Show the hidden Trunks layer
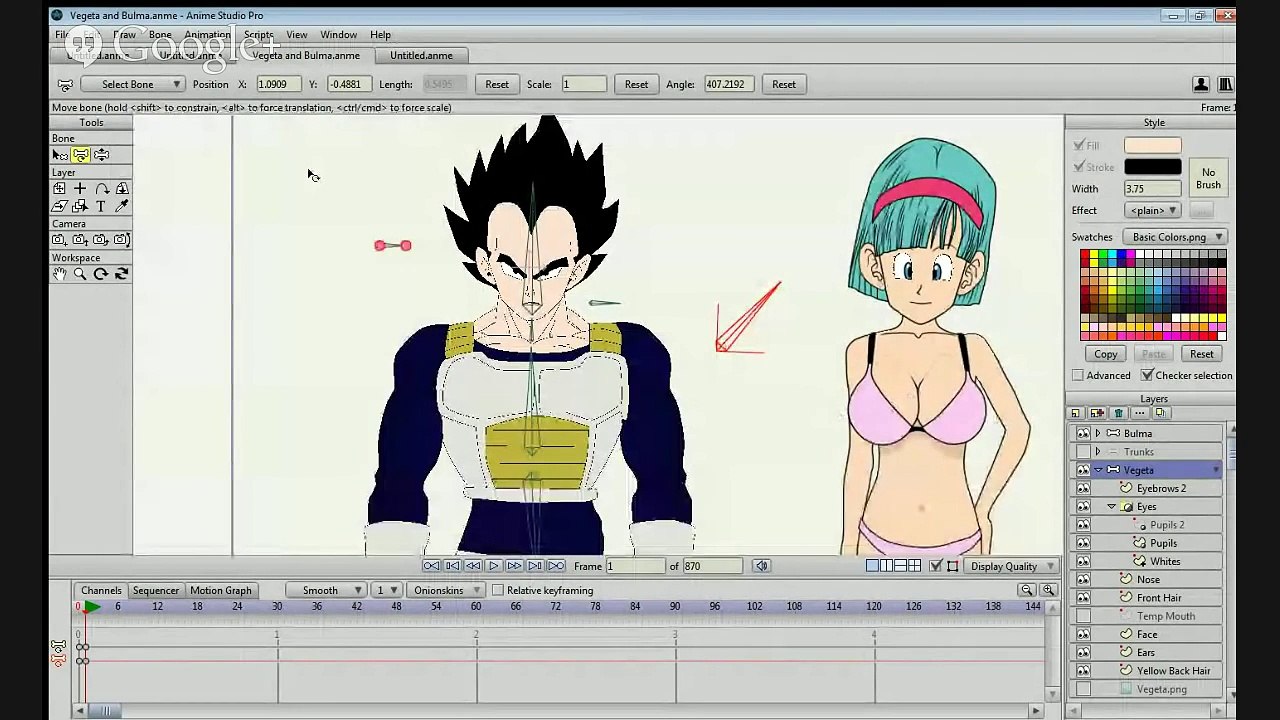This screenshot has width=1280, height=720. [x=1083, y=452]
